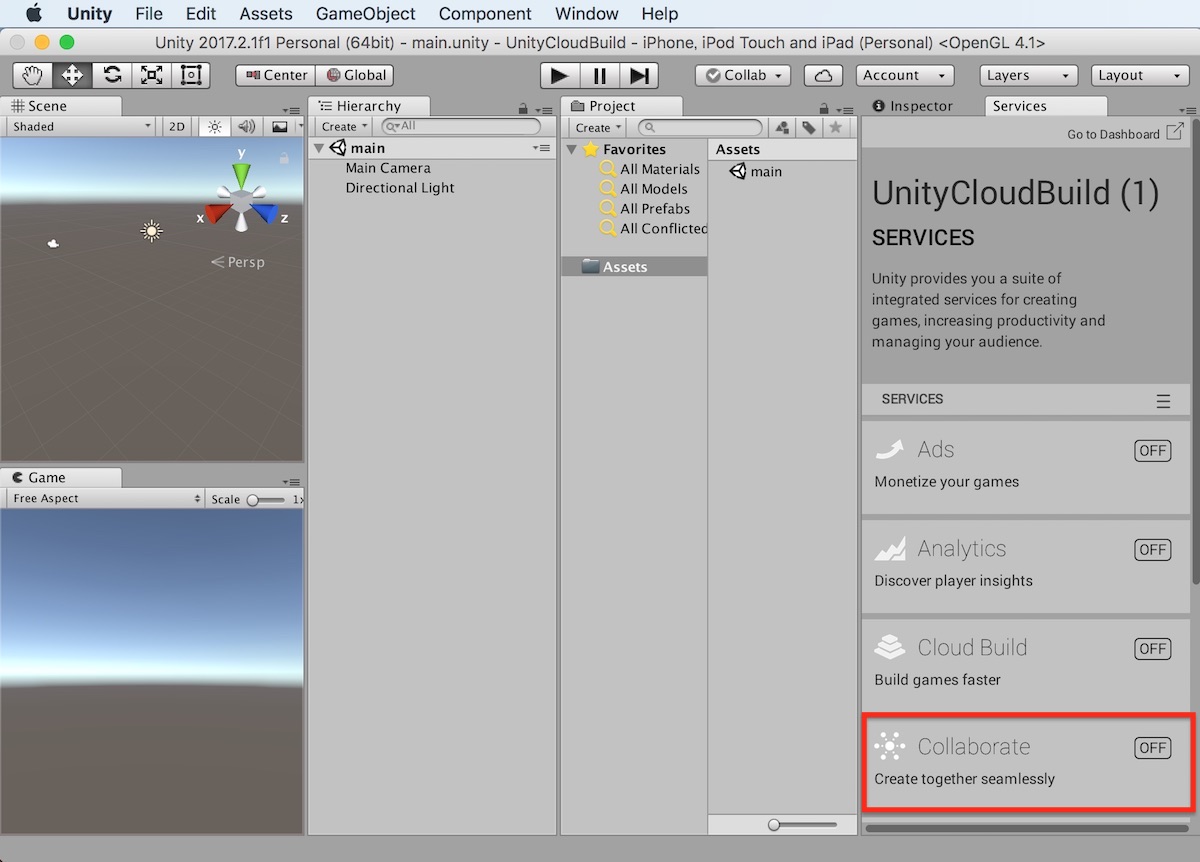1200x862 pixels.
Task: Click the Project search field
Action: pos(700,127)
